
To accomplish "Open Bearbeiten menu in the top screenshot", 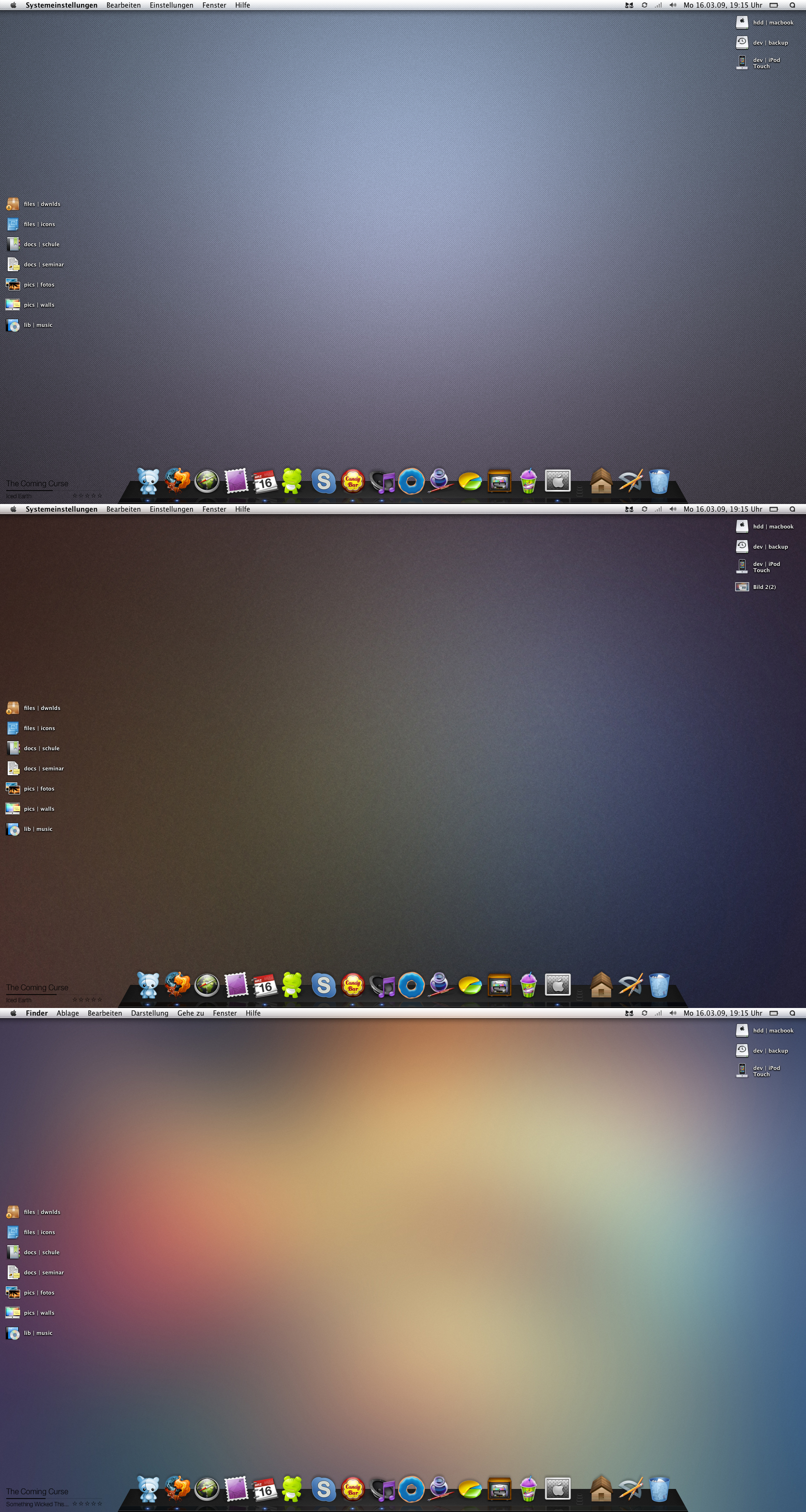I will click(x=123, y=5).
